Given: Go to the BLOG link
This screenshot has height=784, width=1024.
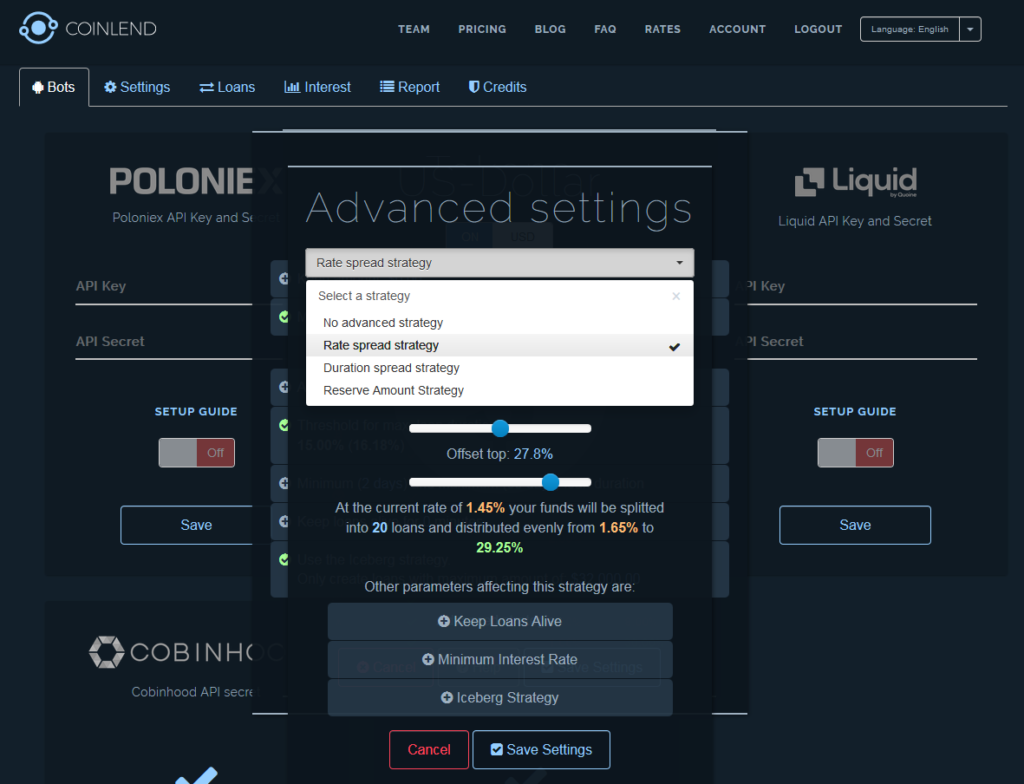Looking at the screenshot, I should click(550, 29).
